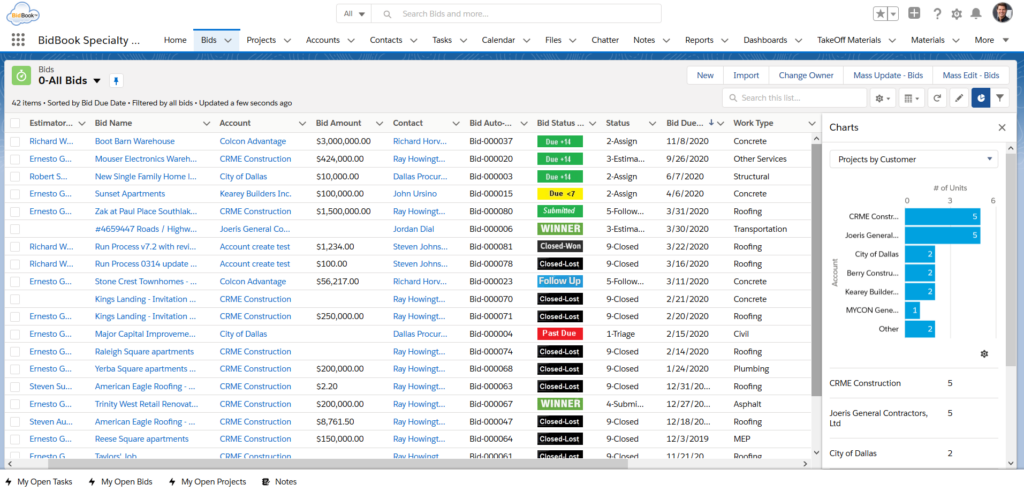
Task: Open the Account column menu chevron
Action: 302,123
